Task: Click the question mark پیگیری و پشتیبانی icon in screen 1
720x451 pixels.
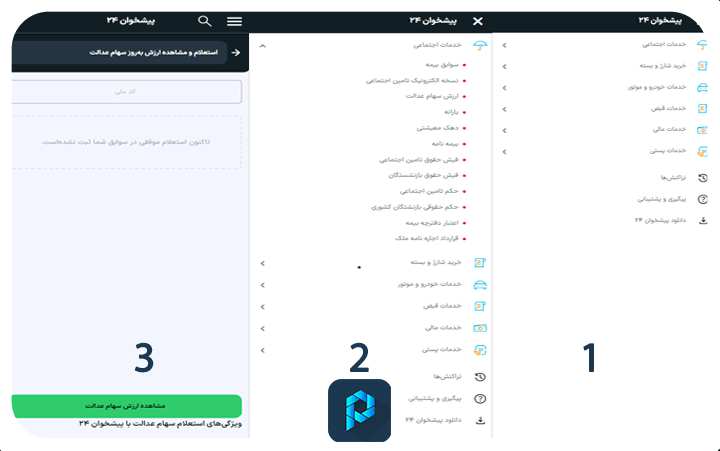Action: [703, 199]
